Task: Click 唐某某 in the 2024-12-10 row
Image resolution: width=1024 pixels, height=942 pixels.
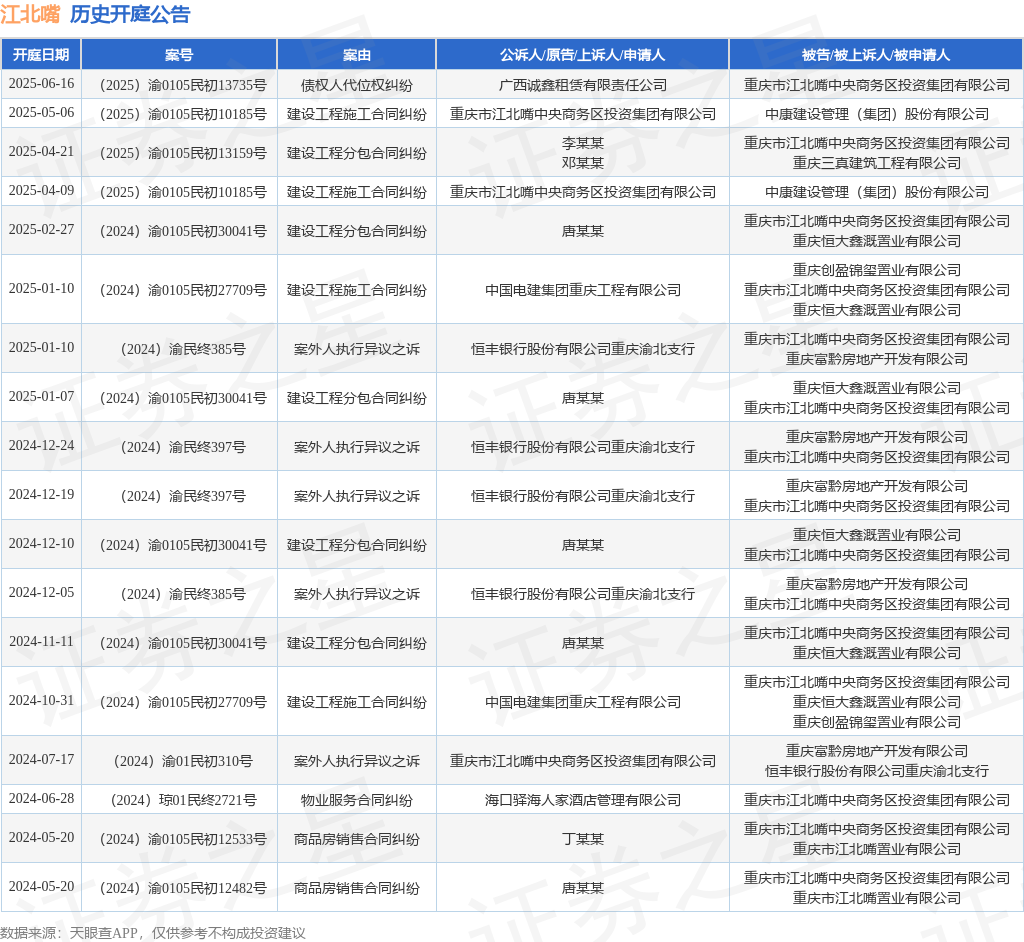Action: 583,545
